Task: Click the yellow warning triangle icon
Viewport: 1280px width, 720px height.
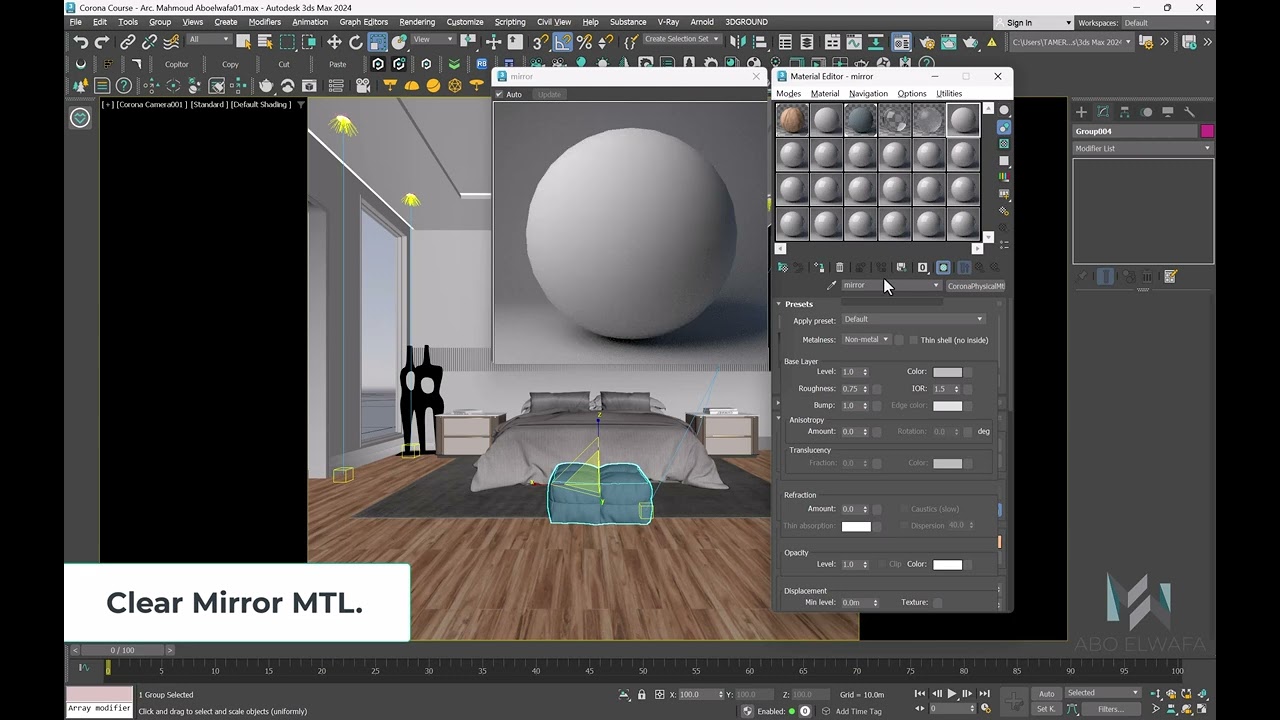Action: pos(992,42)
